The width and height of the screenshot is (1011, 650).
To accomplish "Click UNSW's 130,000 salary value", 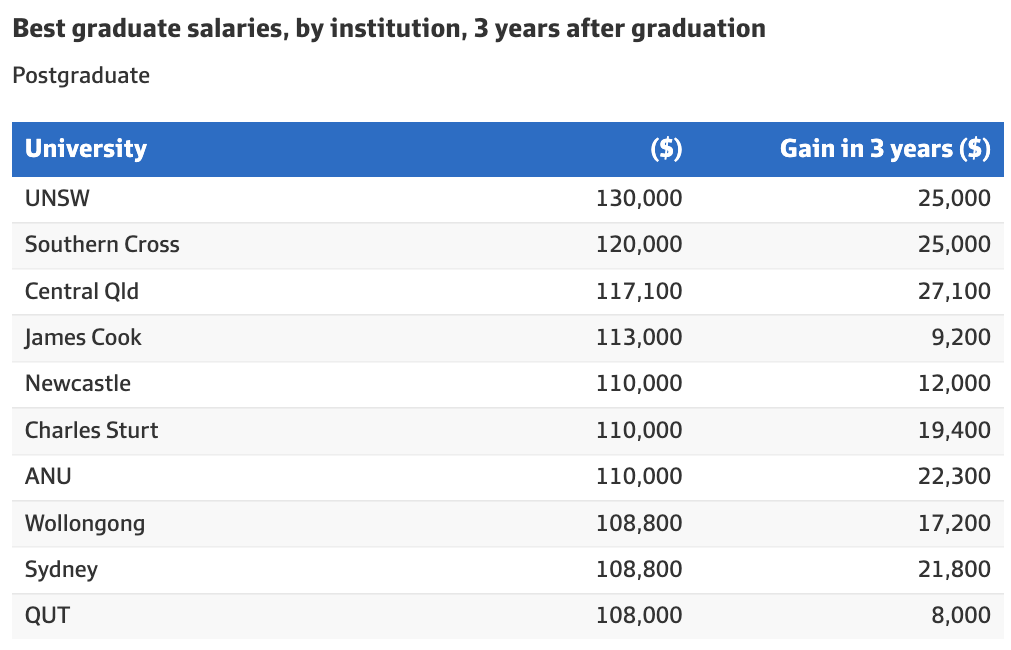I will pyautogui.click(x=639, y=198).
